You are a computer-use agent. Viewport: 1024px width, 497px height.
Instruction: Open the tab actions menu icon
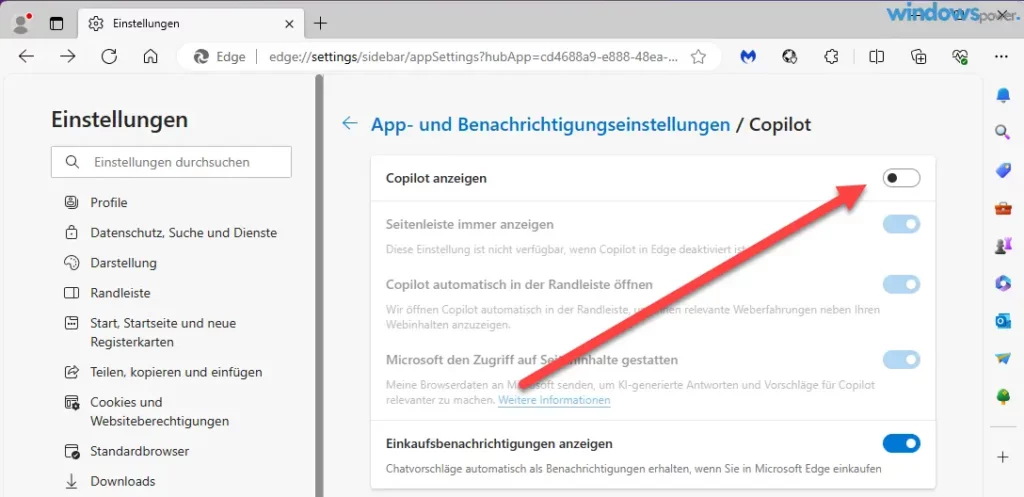[x=57, y=24]
